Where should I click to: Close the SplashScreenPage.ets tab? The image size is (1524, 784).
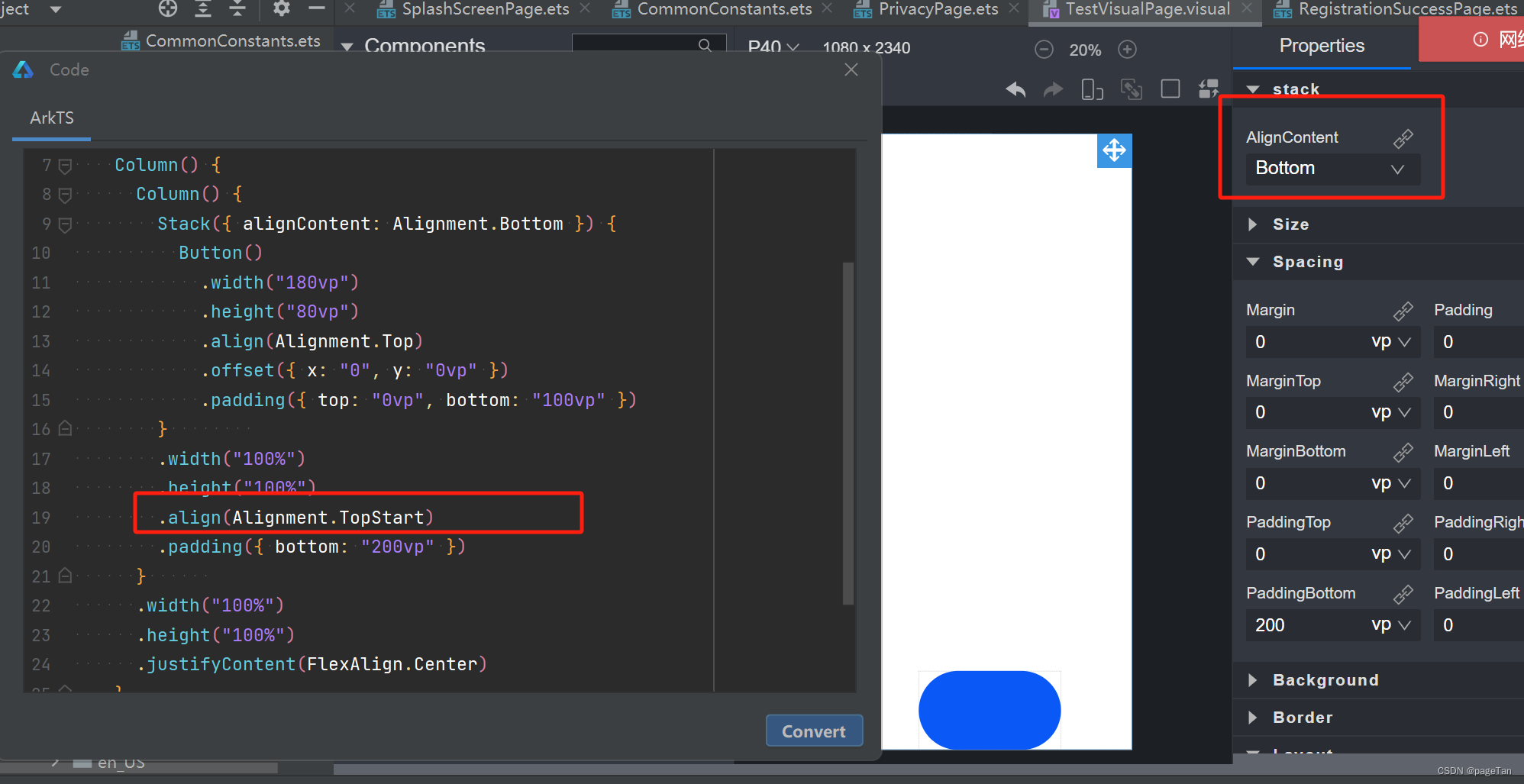coord(585,8)
